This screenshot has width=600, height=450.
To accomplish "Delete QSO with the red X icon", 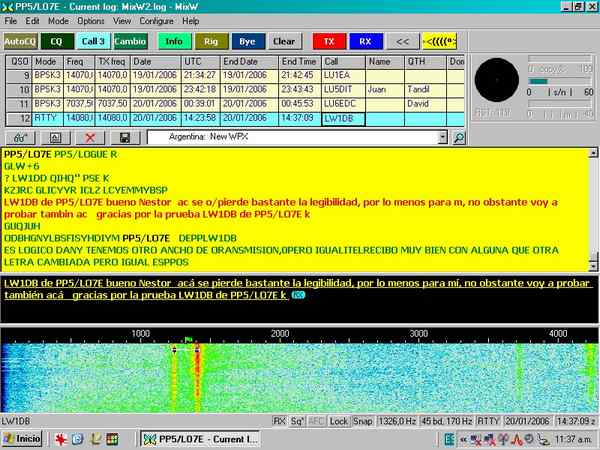I will pyautogui.click(x=90, y=136).
